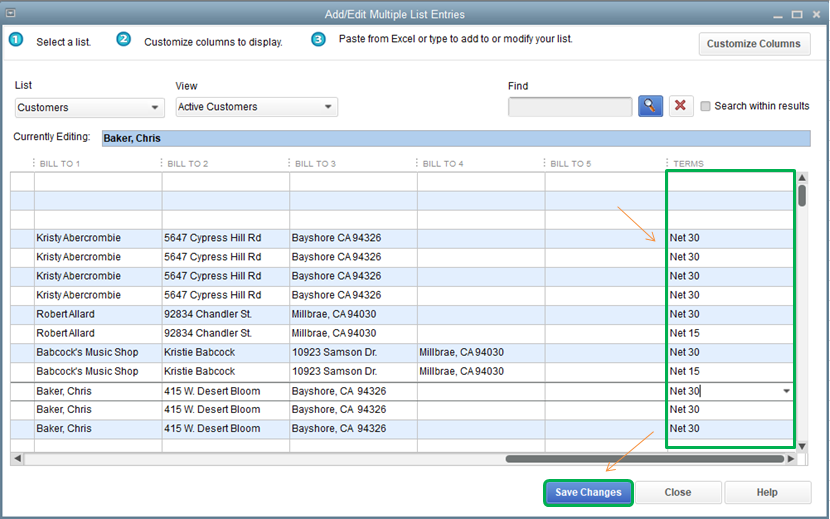Click the Close button at the bottom
Viewport: 830px width, 519px height.
pos(678,493)
